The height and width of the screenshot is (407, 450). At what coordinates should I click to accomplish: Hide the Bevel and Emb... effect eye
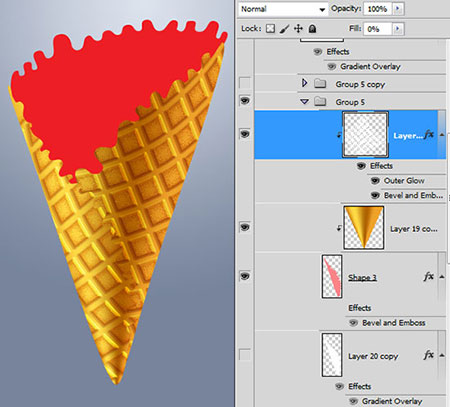pos(375,195)
